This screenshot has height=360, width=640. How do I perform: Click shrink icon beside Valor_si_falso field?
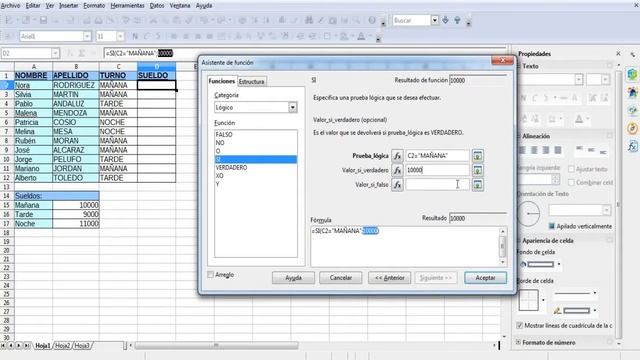click(478, 184)
